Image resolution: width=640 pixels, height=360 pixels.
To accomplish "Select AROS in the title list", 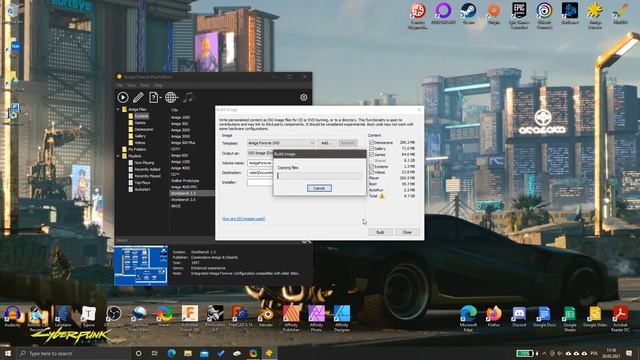I will click(x=176, y=206).
